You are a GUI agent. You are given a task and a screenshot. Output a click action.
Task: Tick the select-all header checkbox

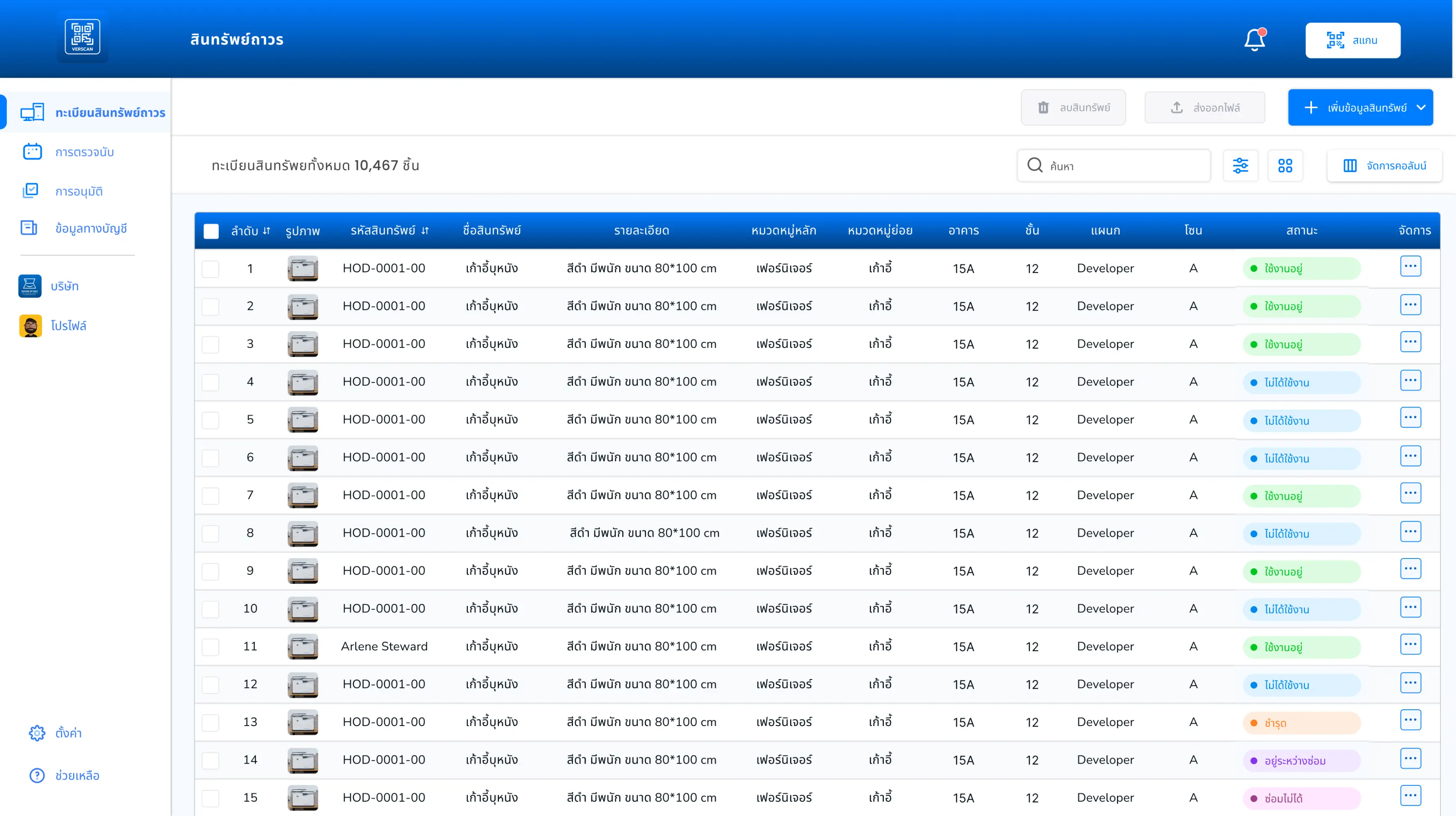pos(211,231)
